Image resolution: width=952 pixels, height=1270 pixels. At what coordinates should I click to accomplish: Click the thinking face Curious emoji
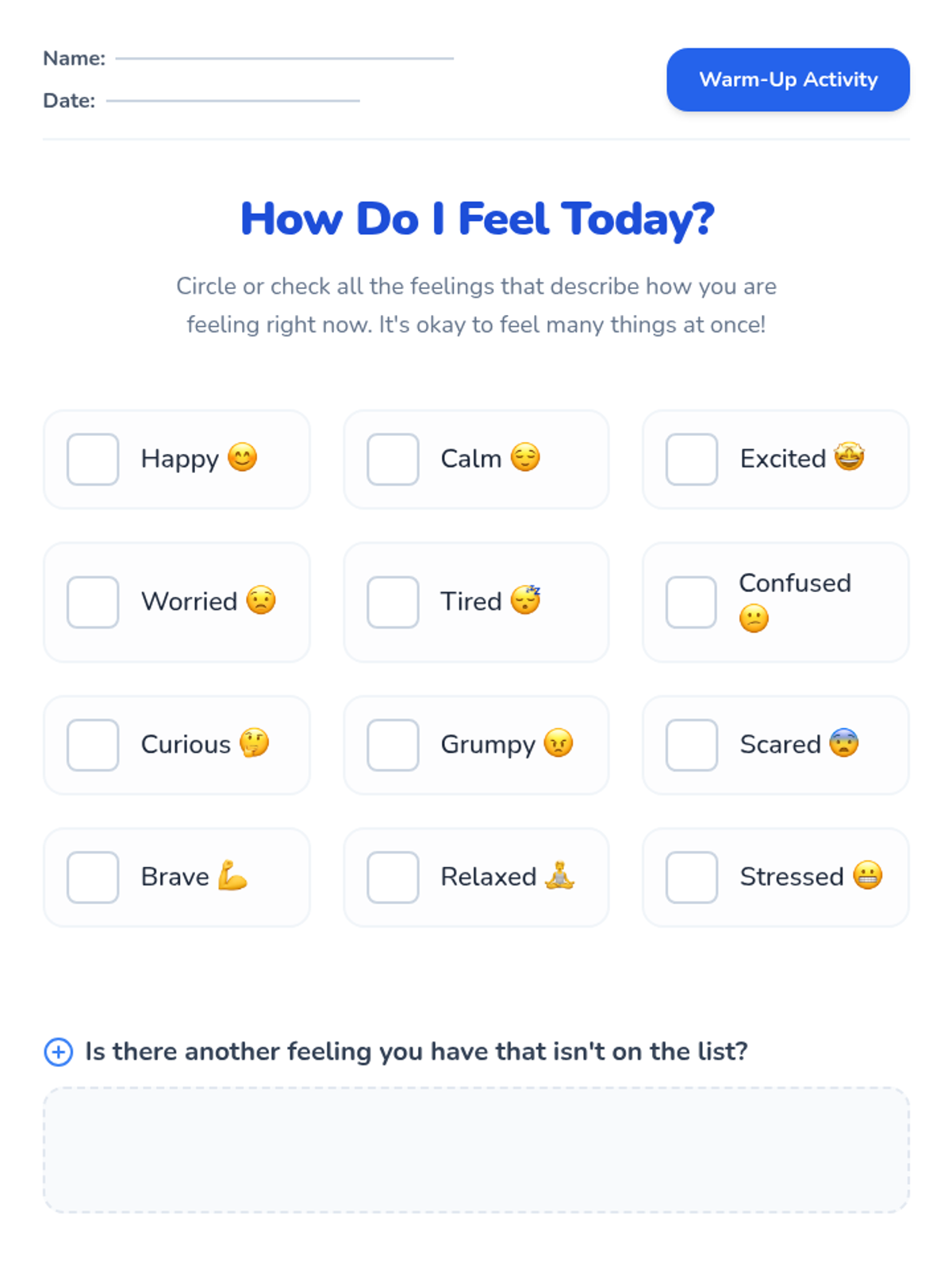(x=254, y=744)
